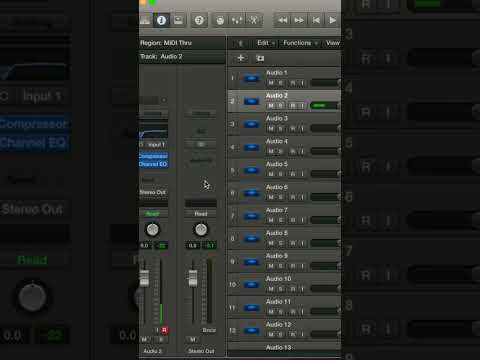The height and width of the screenshot is (360, 480).
Task: Click the Quick Help question mark icon
Action: [199, 21]
